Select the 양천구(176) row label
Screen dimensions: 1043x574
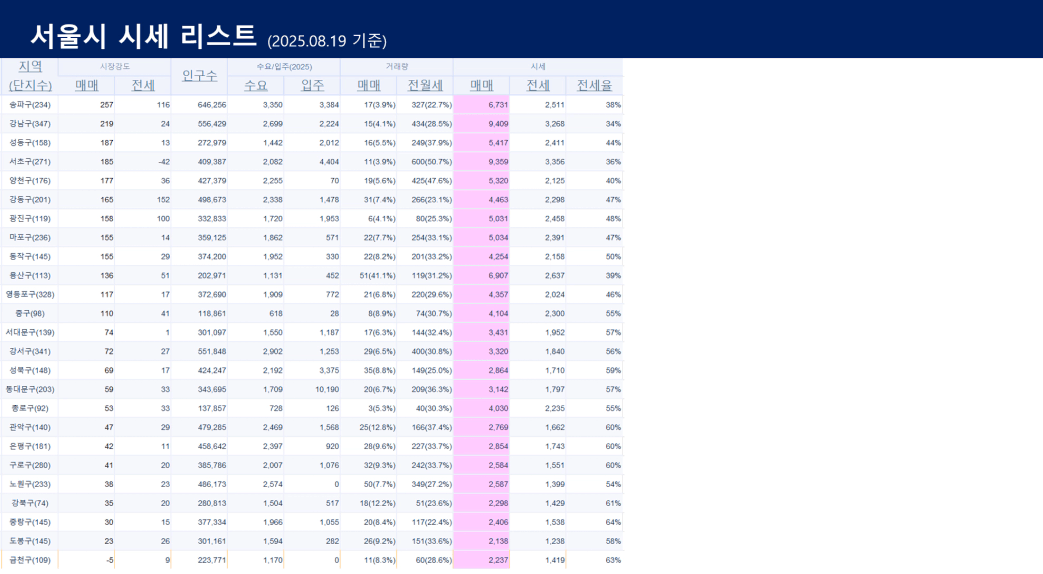tap(29, 180)
